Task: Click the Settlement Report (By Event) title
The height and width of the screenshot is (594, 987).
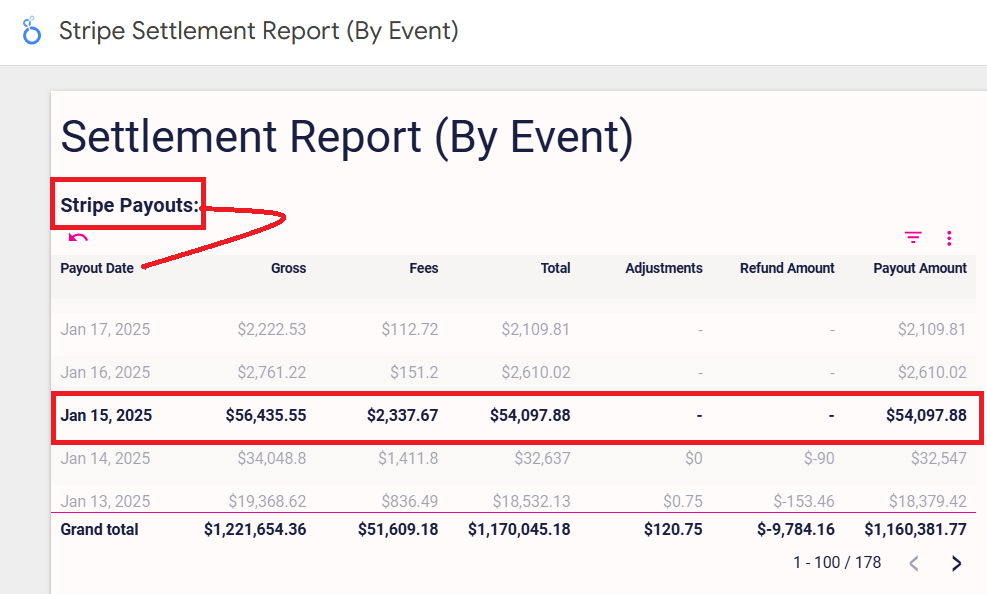Action: (347, 137)
